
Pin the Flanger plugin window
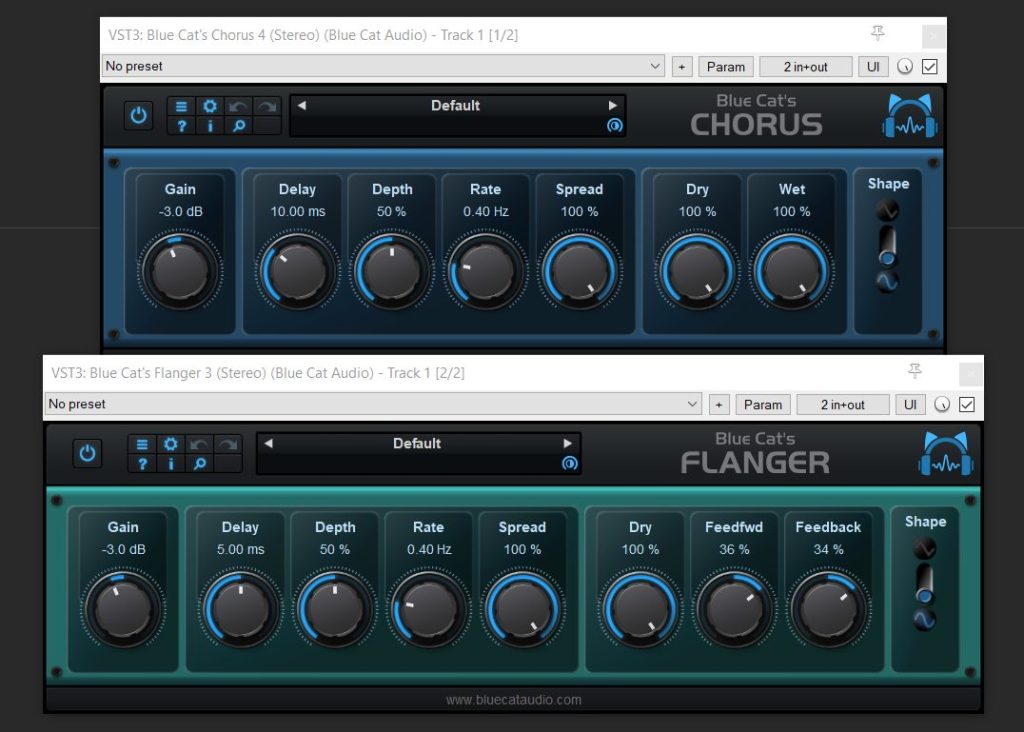coord(915,372)
